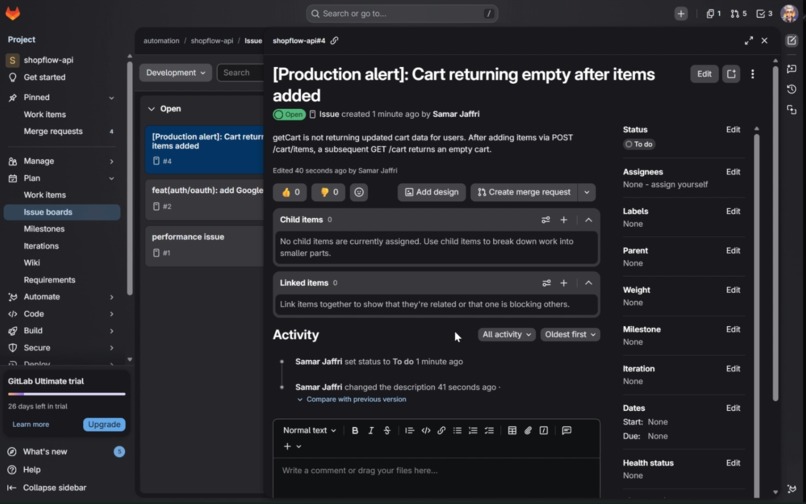This screenshot has height=504, width=806.
Task: Collapse the Child items section
Action: [589, 220]
